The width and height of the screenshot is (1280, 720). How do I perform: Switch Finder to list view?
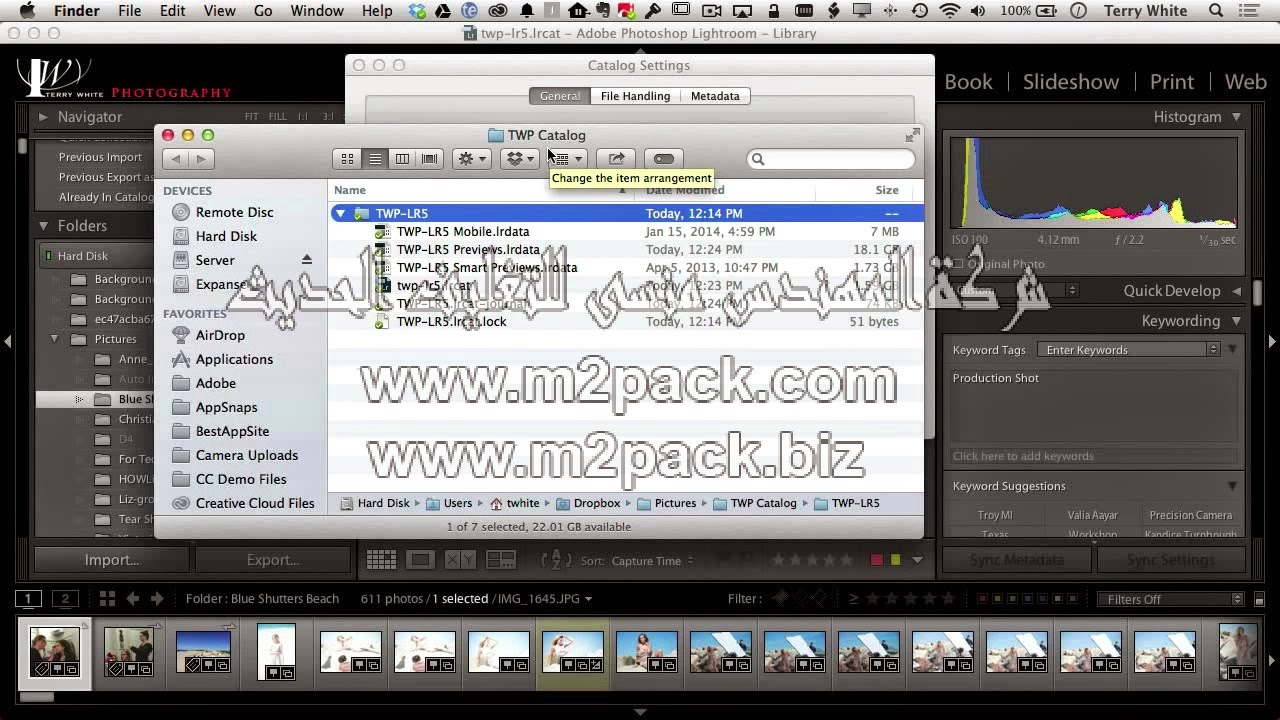pyautogui.click(x=375, y=159)
